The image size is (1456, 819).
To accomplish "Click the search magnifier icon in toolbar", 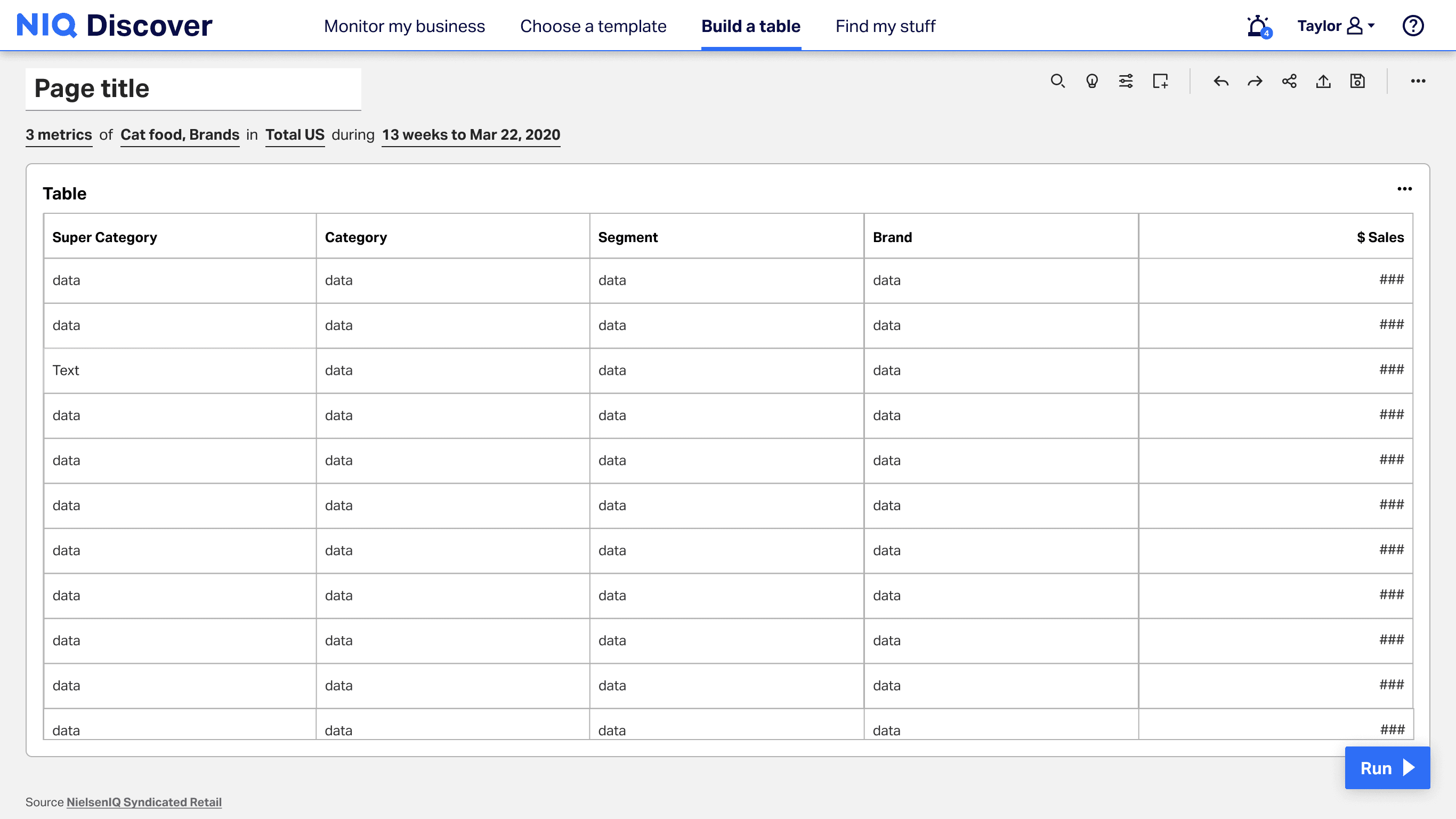I will [1057, 82].
